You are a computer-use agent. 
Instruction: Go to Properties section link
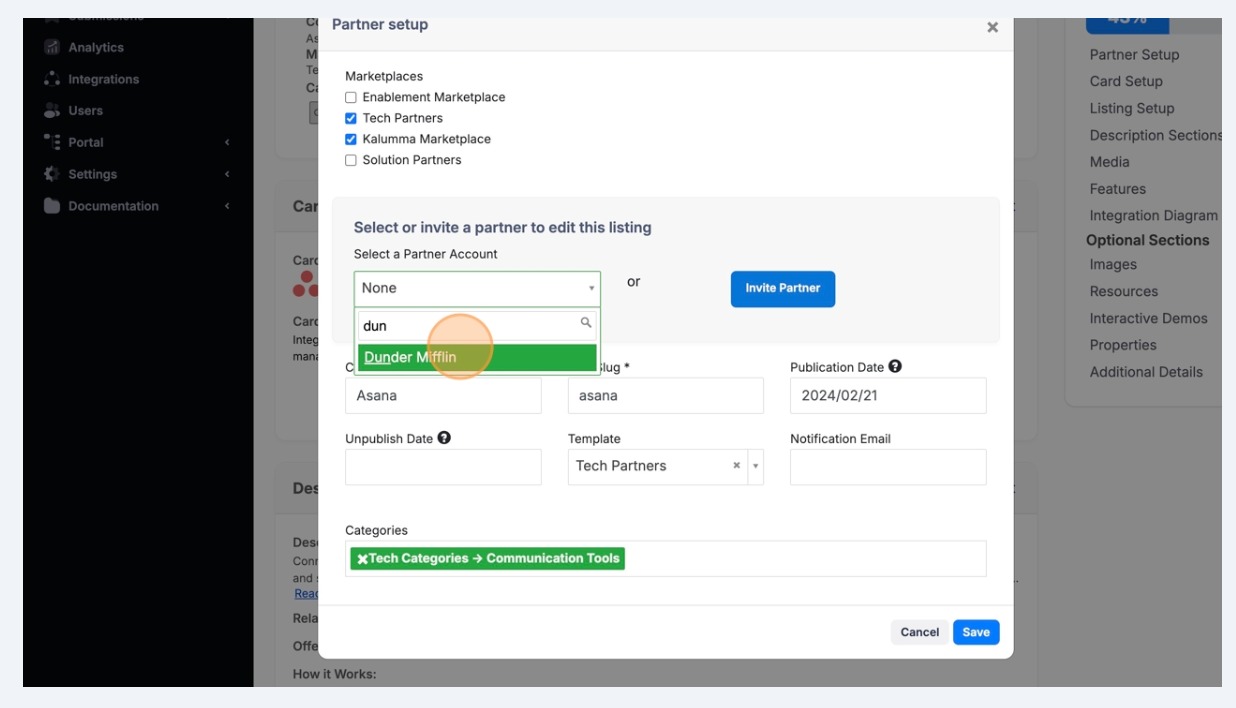point(1123,345)
